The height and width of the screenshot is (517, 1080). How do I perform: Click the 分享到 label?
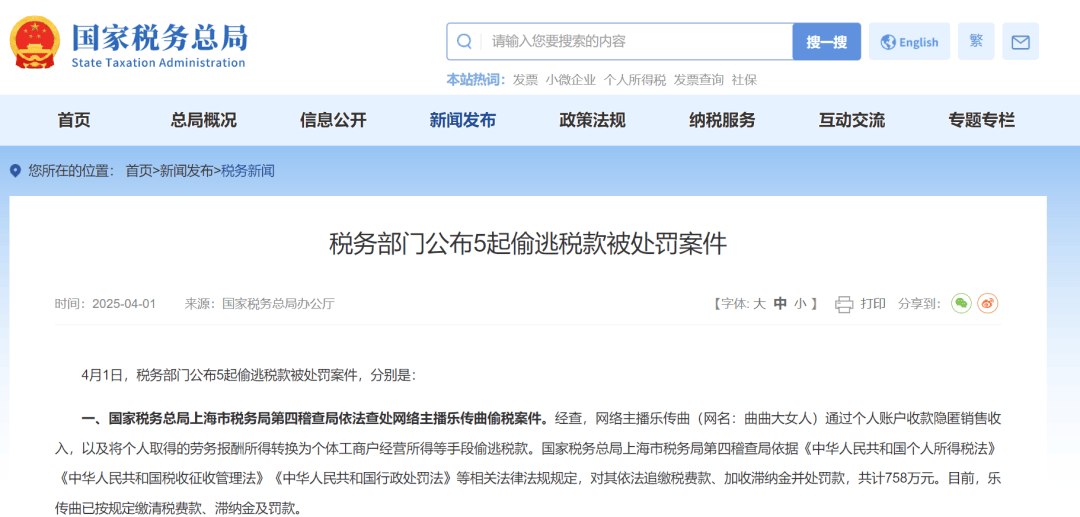click(920, 304)
